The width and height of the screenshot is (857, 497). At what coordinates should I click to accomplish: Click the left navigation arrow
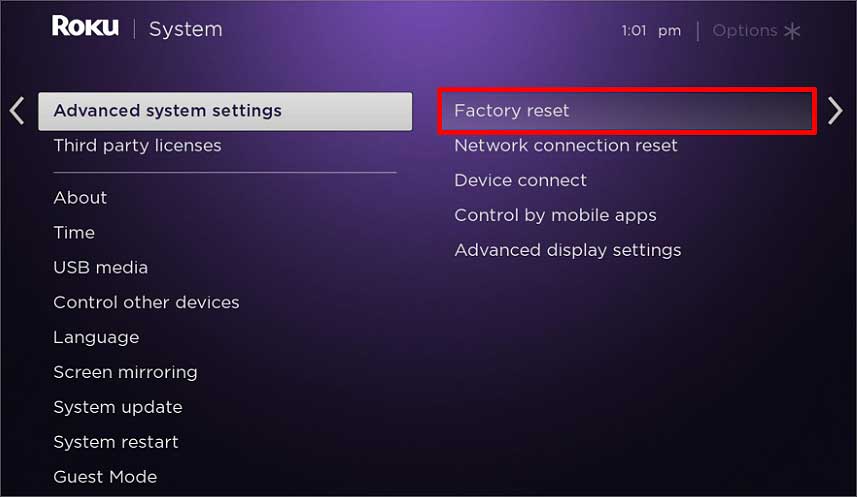16,110
